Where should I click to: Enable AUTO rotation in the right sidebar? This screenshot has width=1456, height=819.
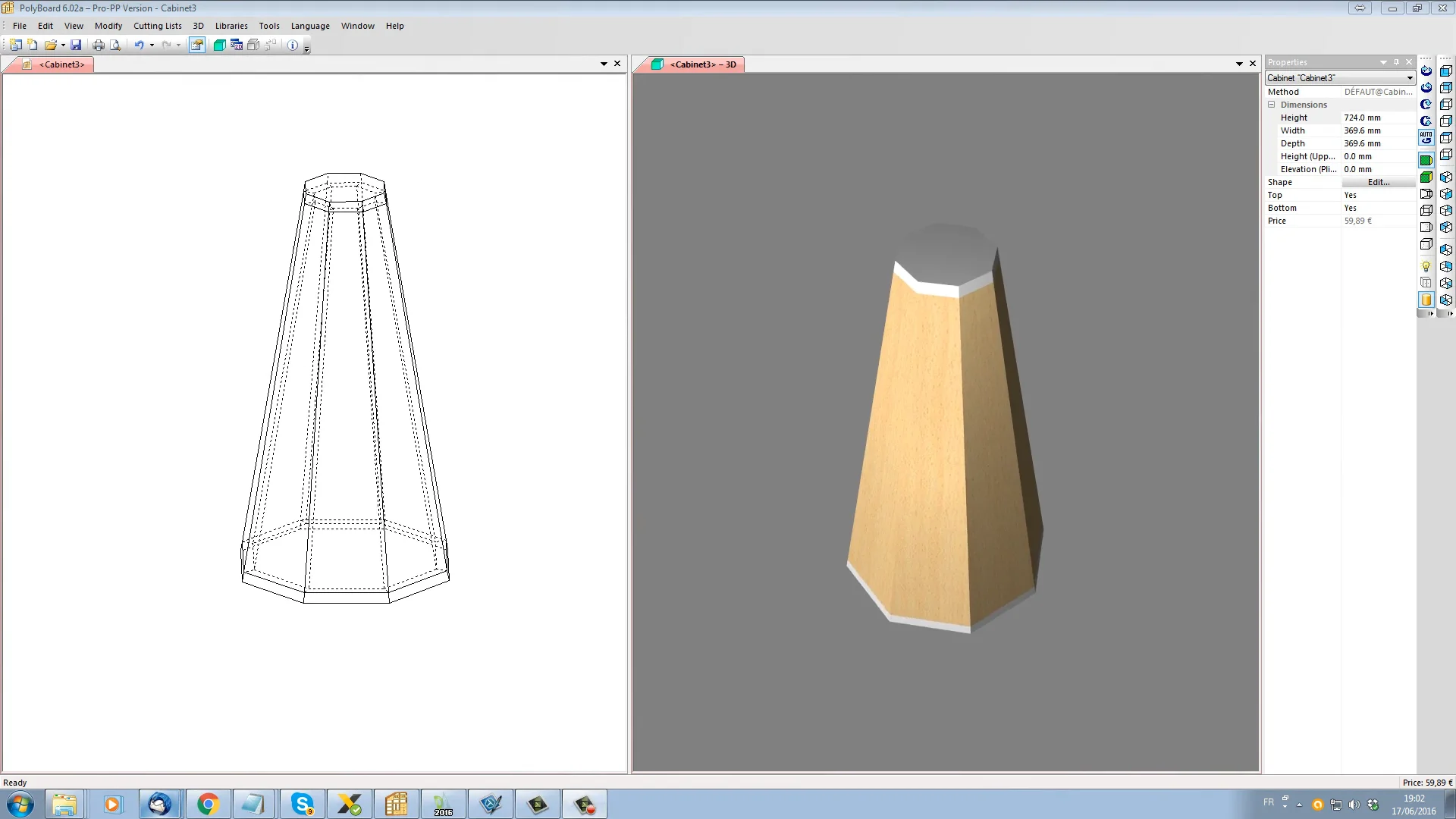tap(1426, 138)
